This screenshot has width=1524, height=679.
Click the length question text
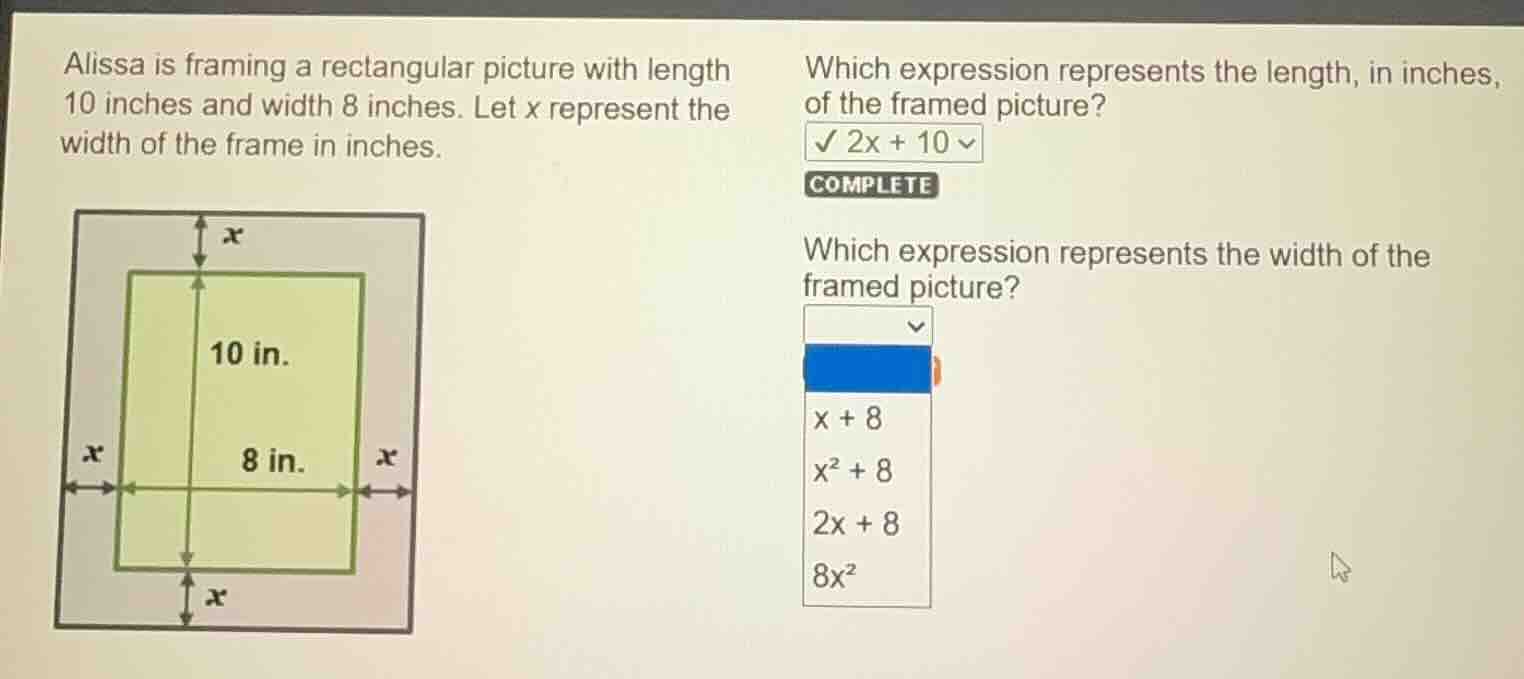pos(1150,87)
